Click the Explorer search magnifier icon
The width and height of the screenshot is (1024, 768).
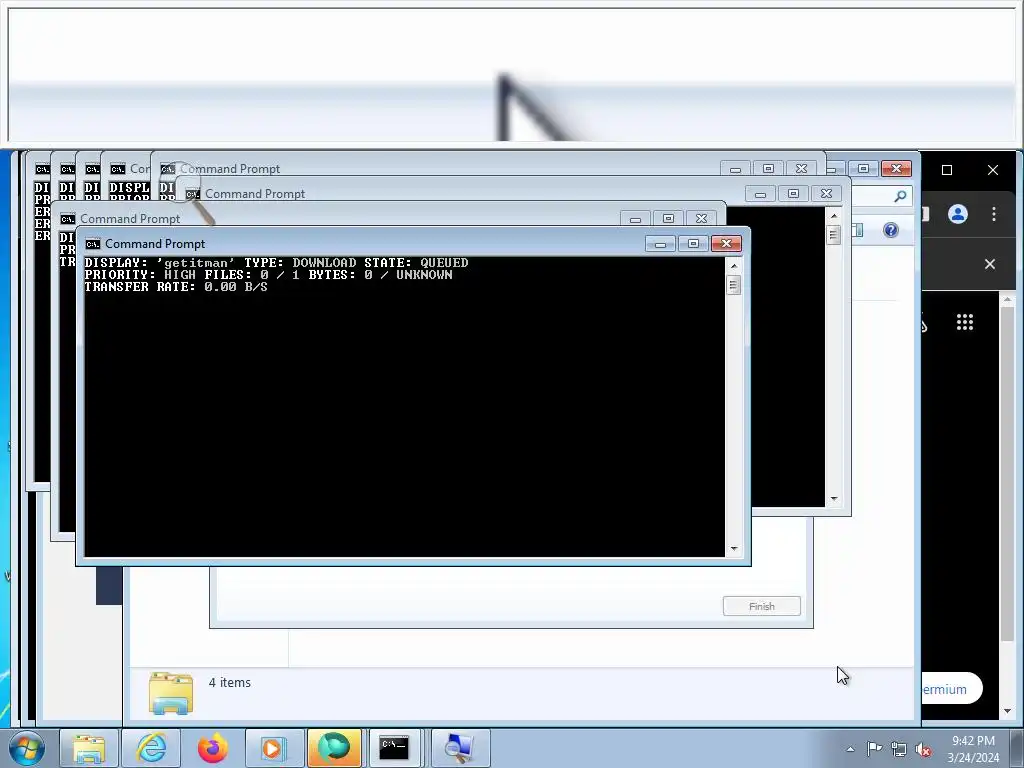click(x=900, y=196)
